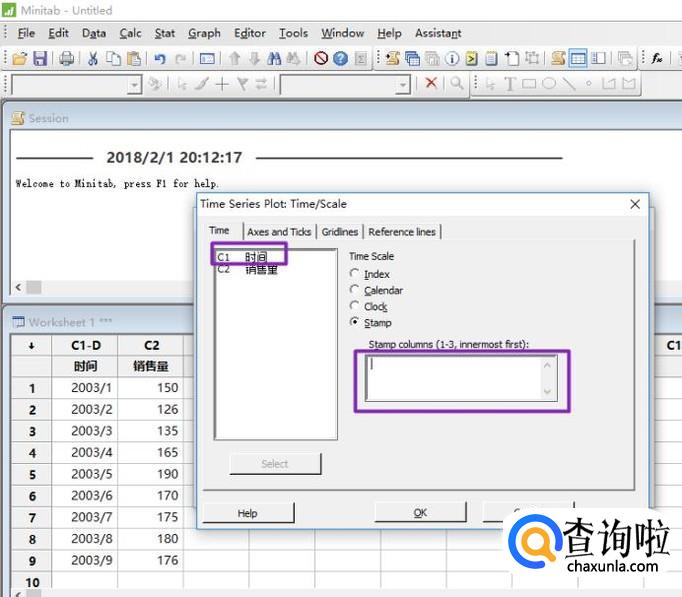682x597 pixels.
Task: Click the red X delete icon in toolbar
Action: (x=431, y=83)
